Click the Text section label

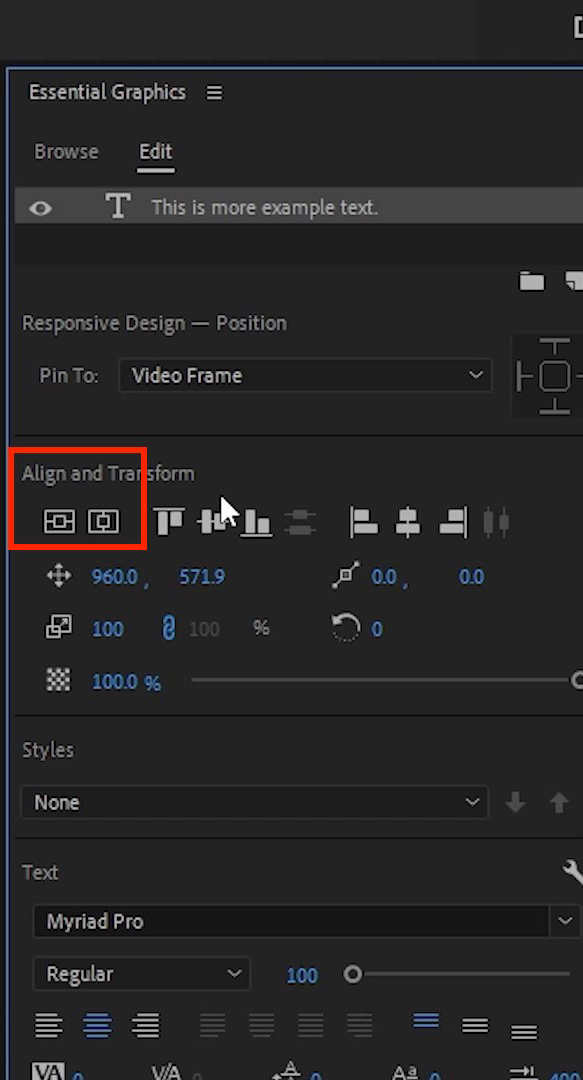point(40,872)
